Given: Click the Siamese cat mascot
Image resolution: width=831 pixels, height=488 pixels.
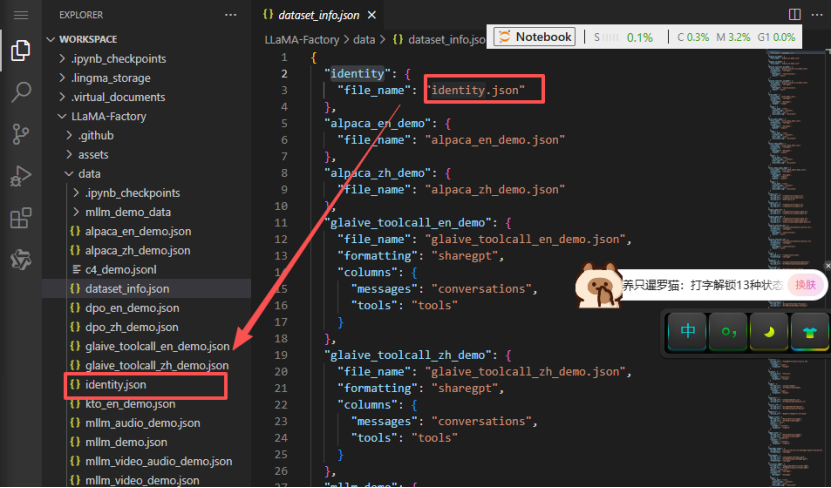Looking at the screenshot, I should click(x=598, y=286).
